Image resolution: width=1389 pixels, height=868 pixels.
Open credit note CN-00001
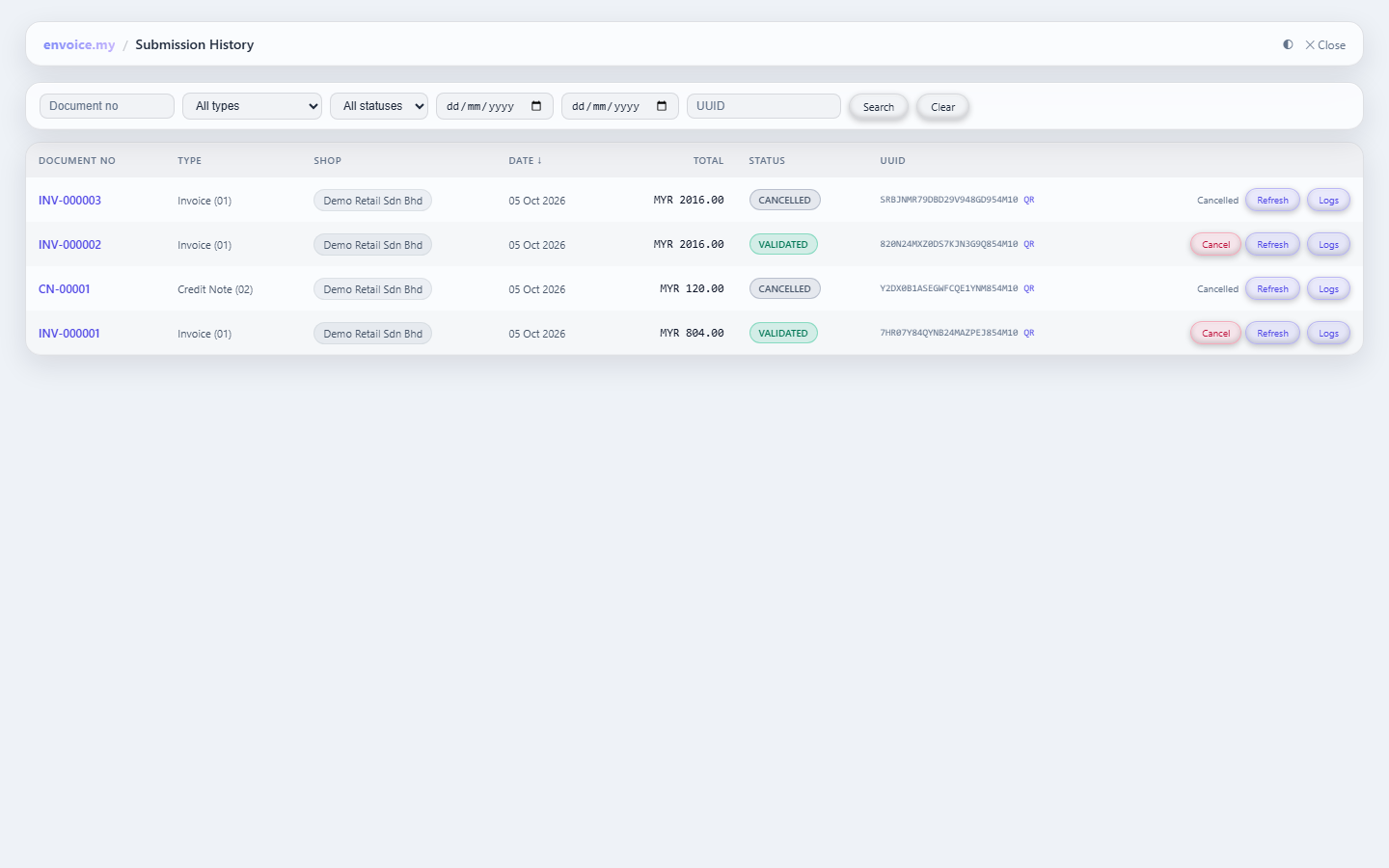click(x=65, y=289)
